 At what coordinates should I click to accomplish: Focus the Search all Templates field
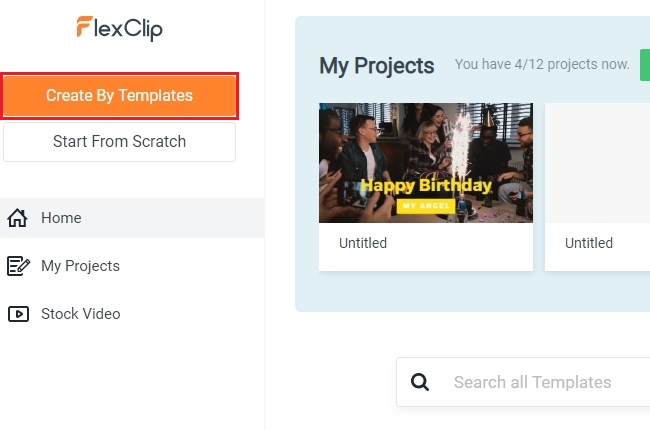[x=540, y=382]
